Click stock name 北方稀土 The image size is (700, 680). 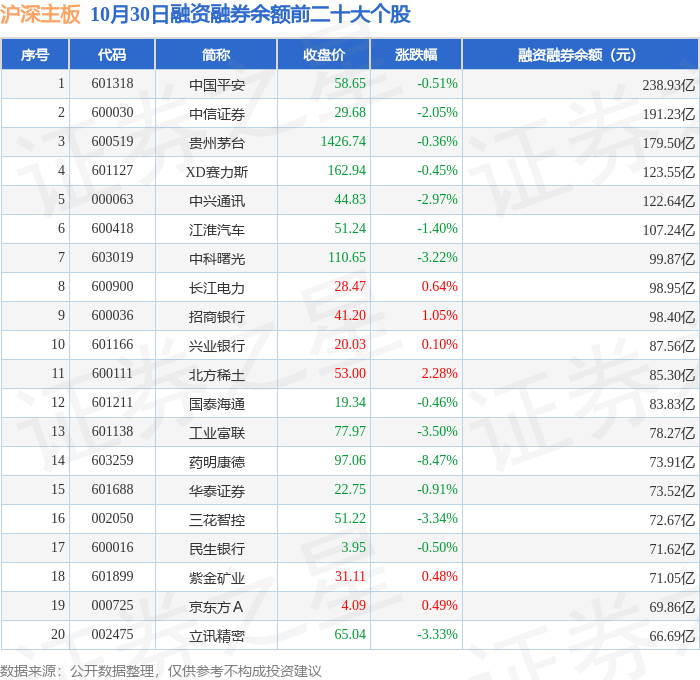(x=217, y=375)
